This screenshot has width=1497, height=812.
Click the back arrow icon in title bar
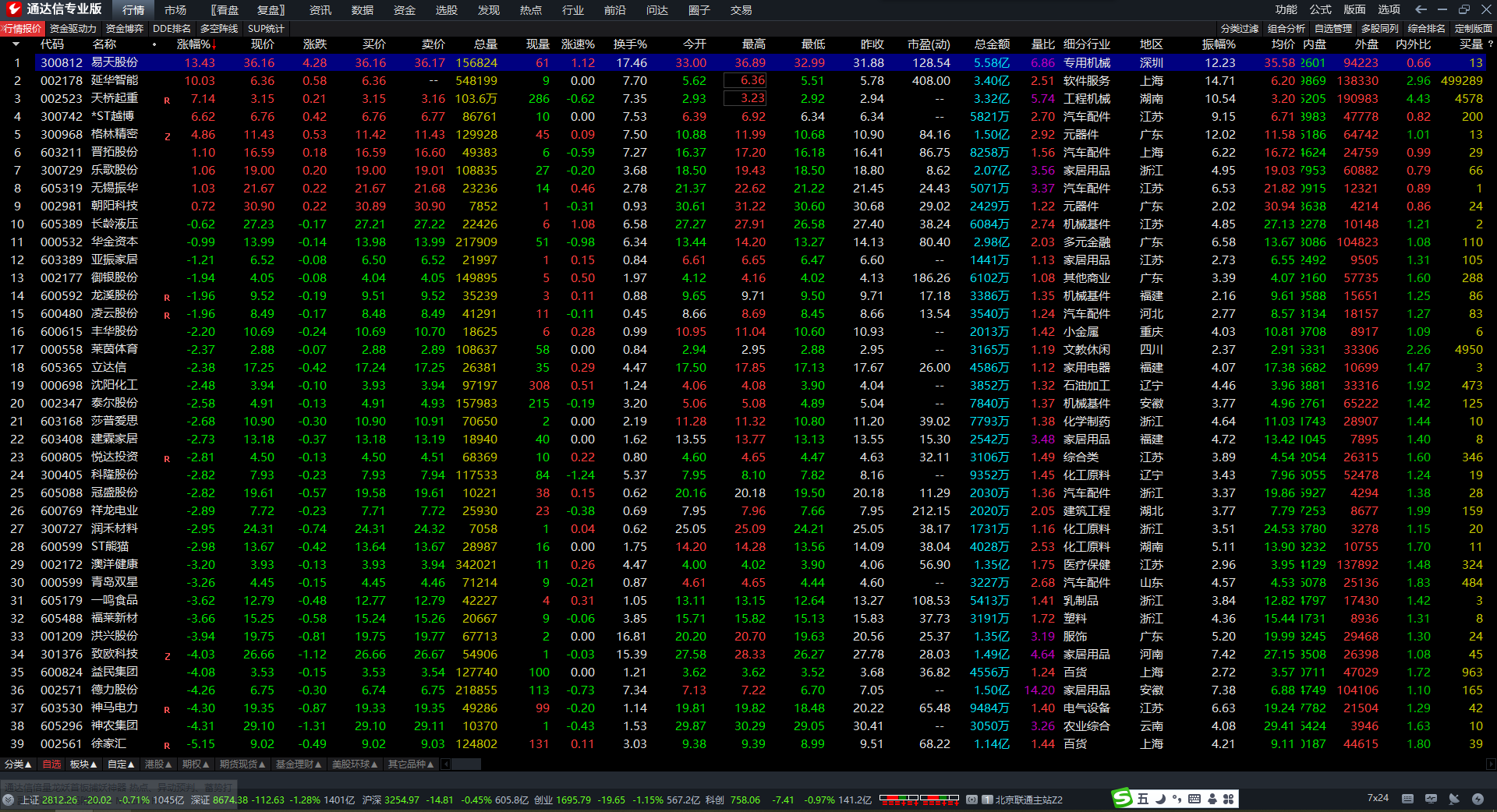[1421, 9]
